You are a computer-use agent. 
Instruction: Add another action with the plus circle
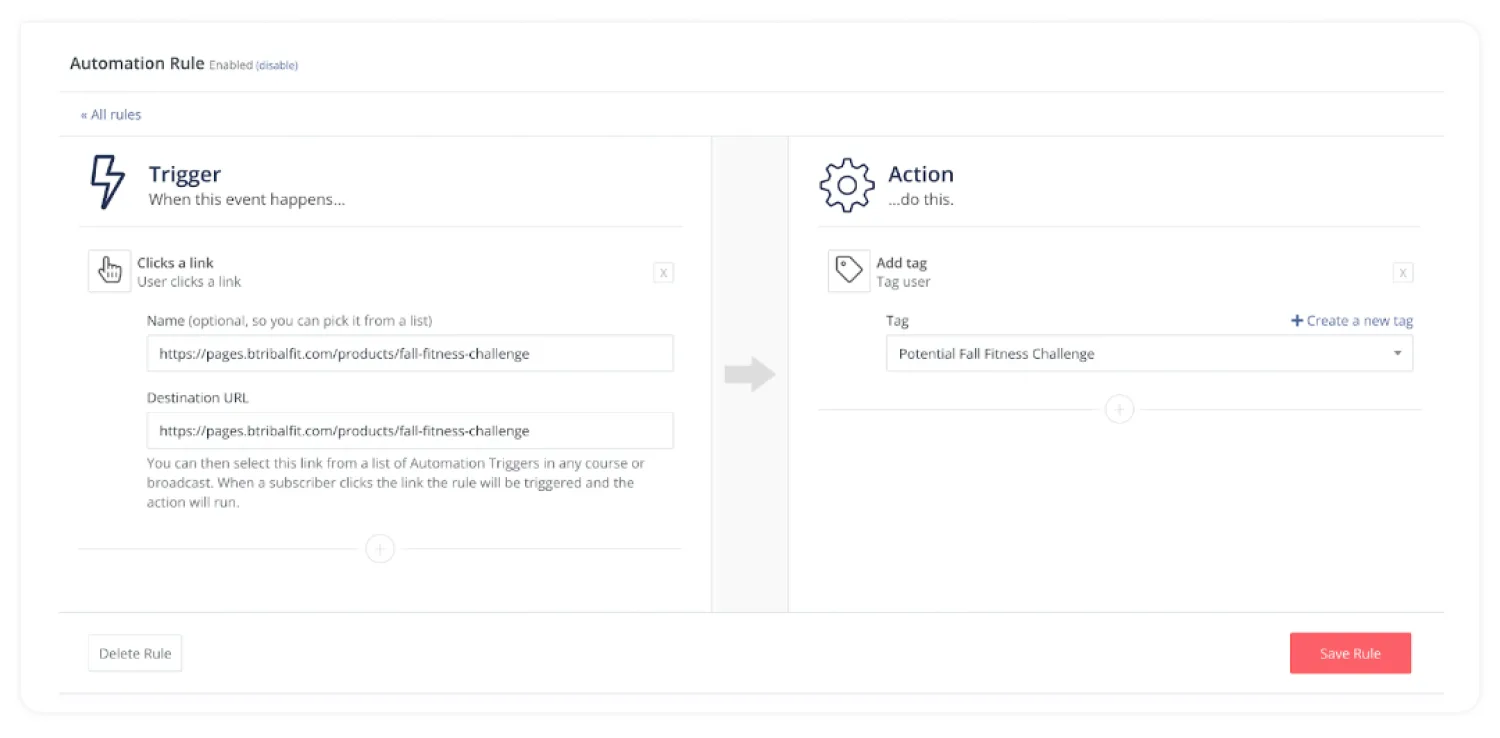point(1119,410)
